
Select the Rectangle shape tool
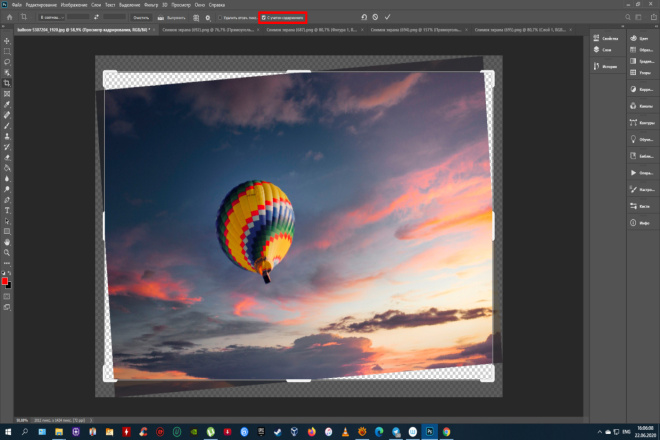pyautogui.click(x=7, y=232)
